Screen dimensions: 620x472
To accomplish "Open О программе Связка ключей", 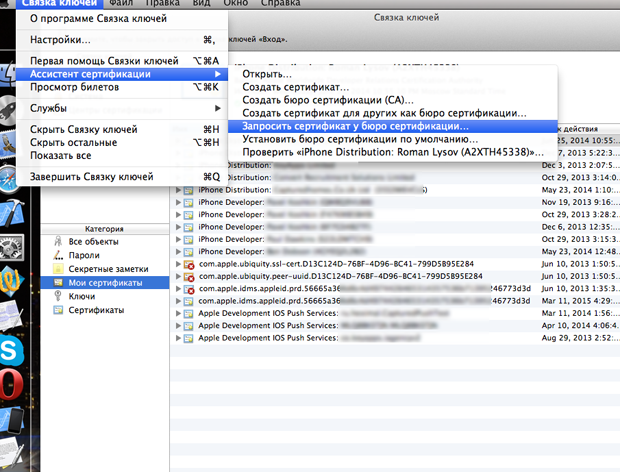I will (x=122, y=19).
